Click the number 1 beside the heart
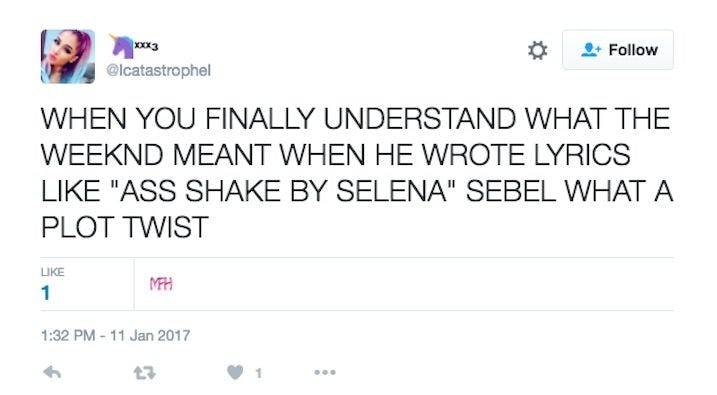The width and height of the screenshot is (717, 395). click(258, 374)
